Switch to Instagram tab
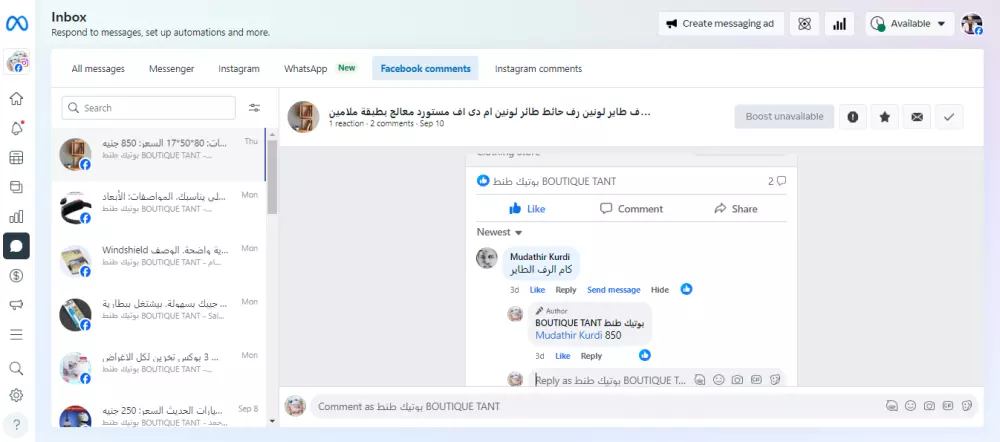Viewport: 1000px width, 442px height. click(x=239, y=68)
